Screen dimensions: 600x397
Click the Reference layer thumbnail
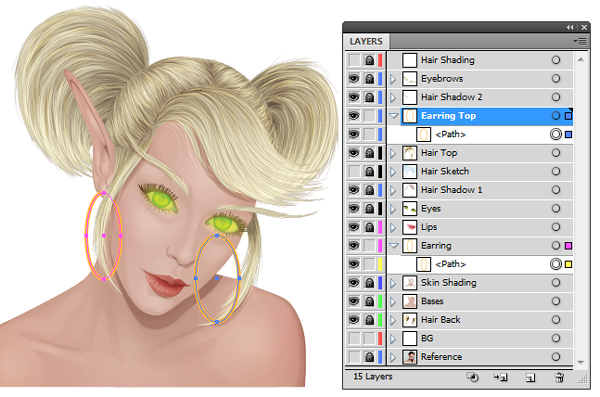point(410,357)
